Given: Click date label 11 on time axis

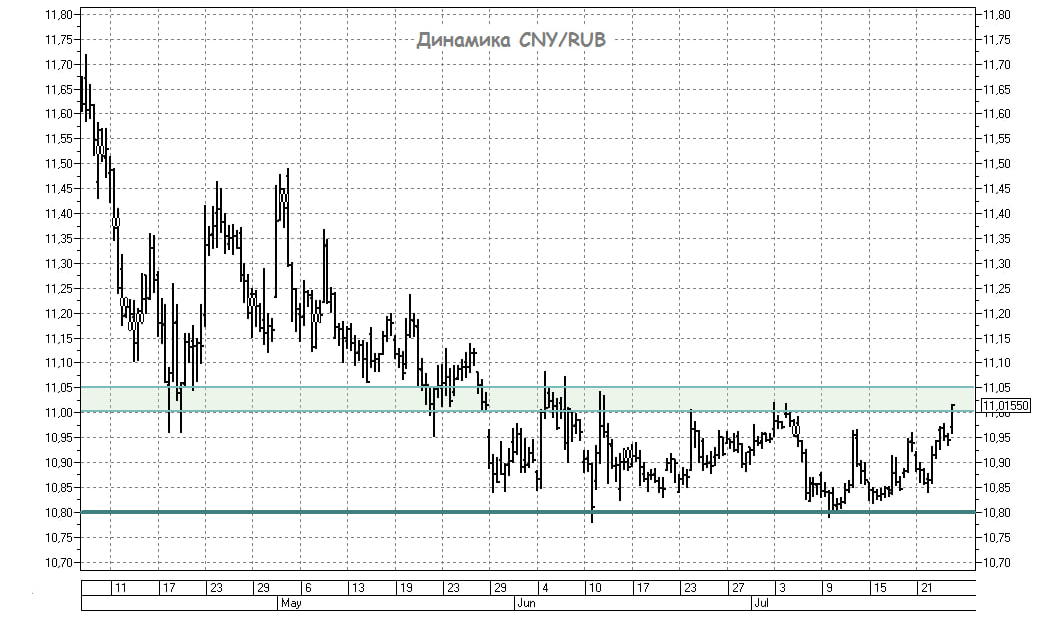Looking at the screenshot, I should coord(120,588).
